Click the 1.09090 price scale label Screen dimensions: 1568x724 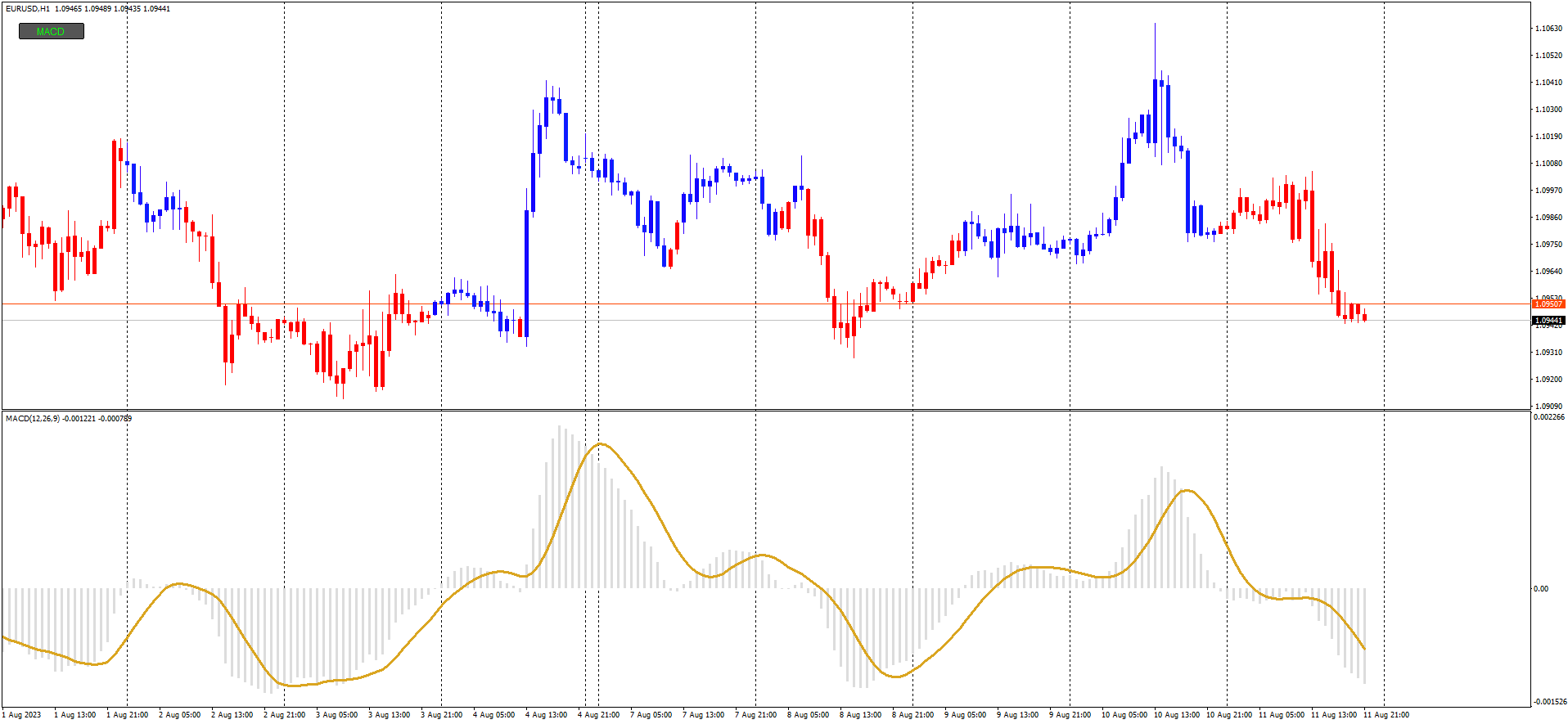pyautogui.click(x=1548, y=407)
